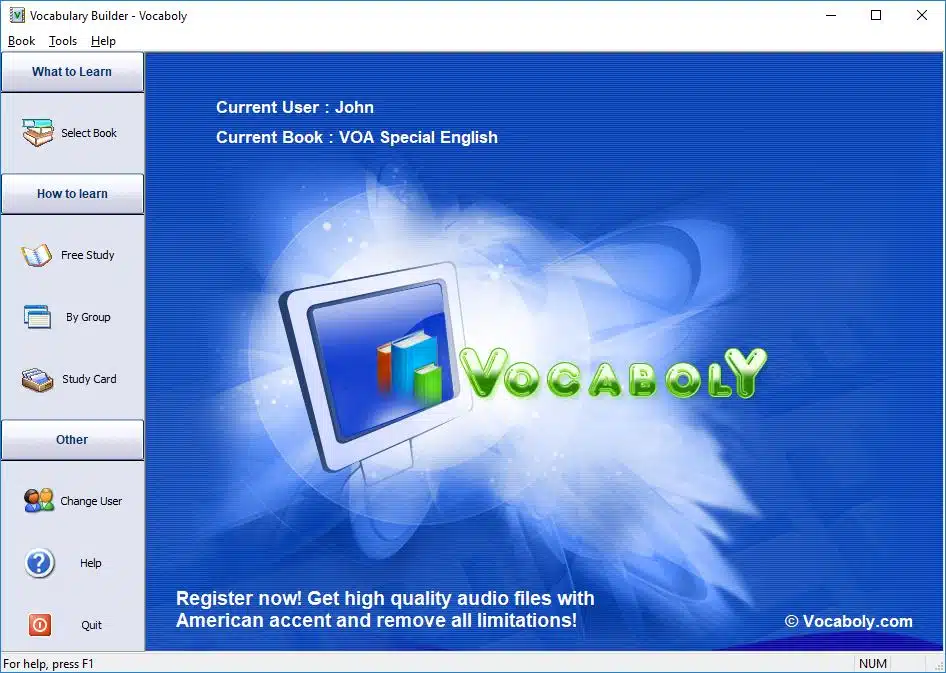
Task: Open the Tools menu
Action: [x=63, y=41]
